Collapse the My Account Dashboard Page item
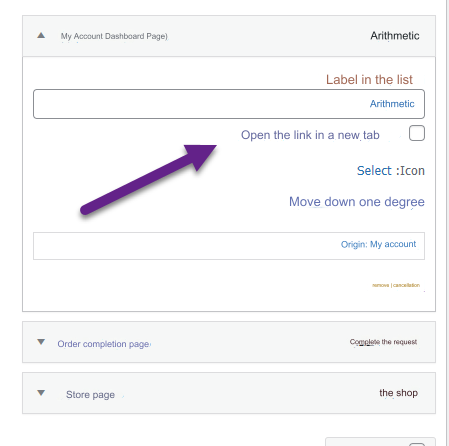Image resolution: width=449 pixels, height=446 pixels. [x=41, y=35]
